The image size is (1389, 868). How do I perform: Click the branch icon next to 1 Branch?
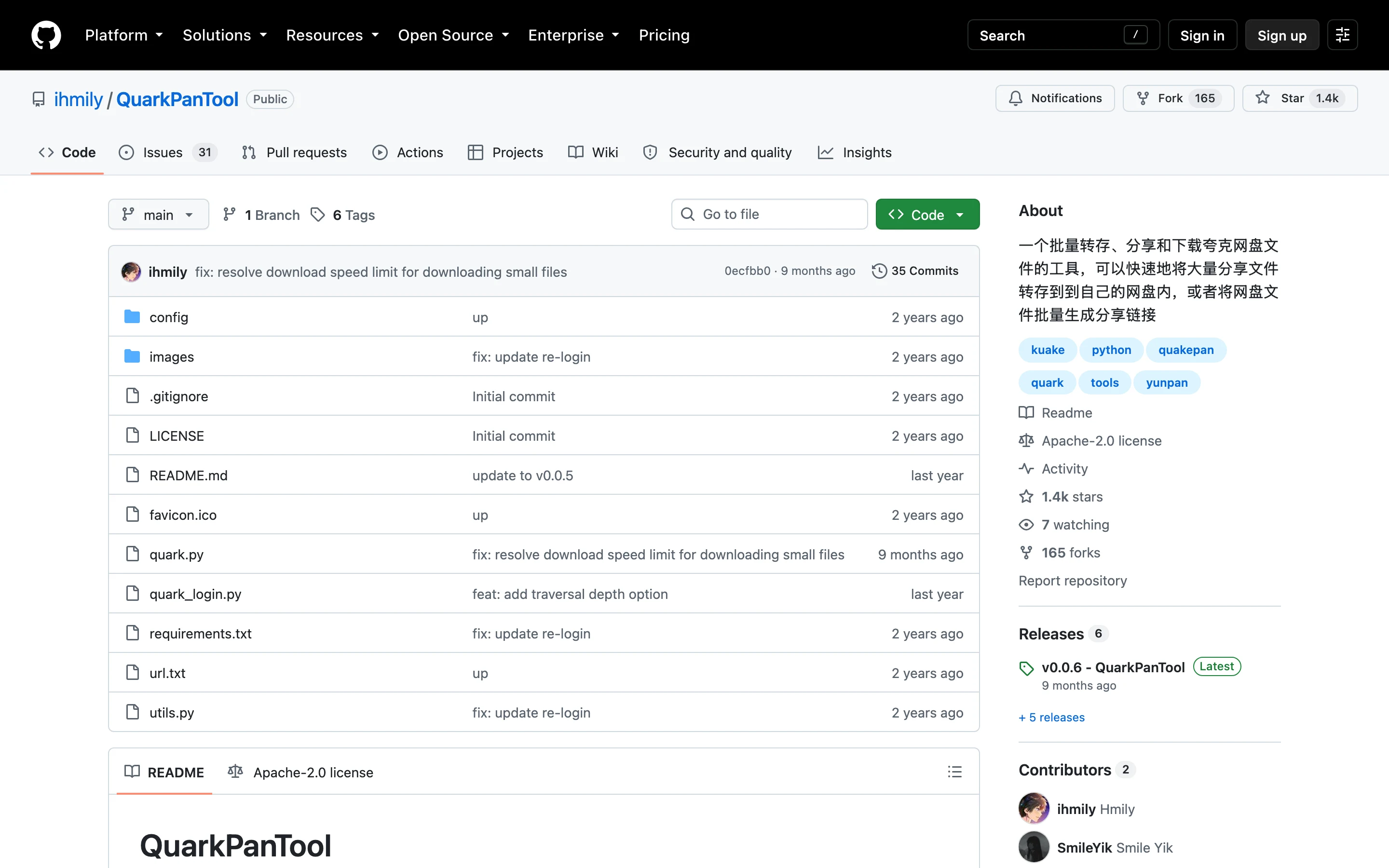[229, 215]
